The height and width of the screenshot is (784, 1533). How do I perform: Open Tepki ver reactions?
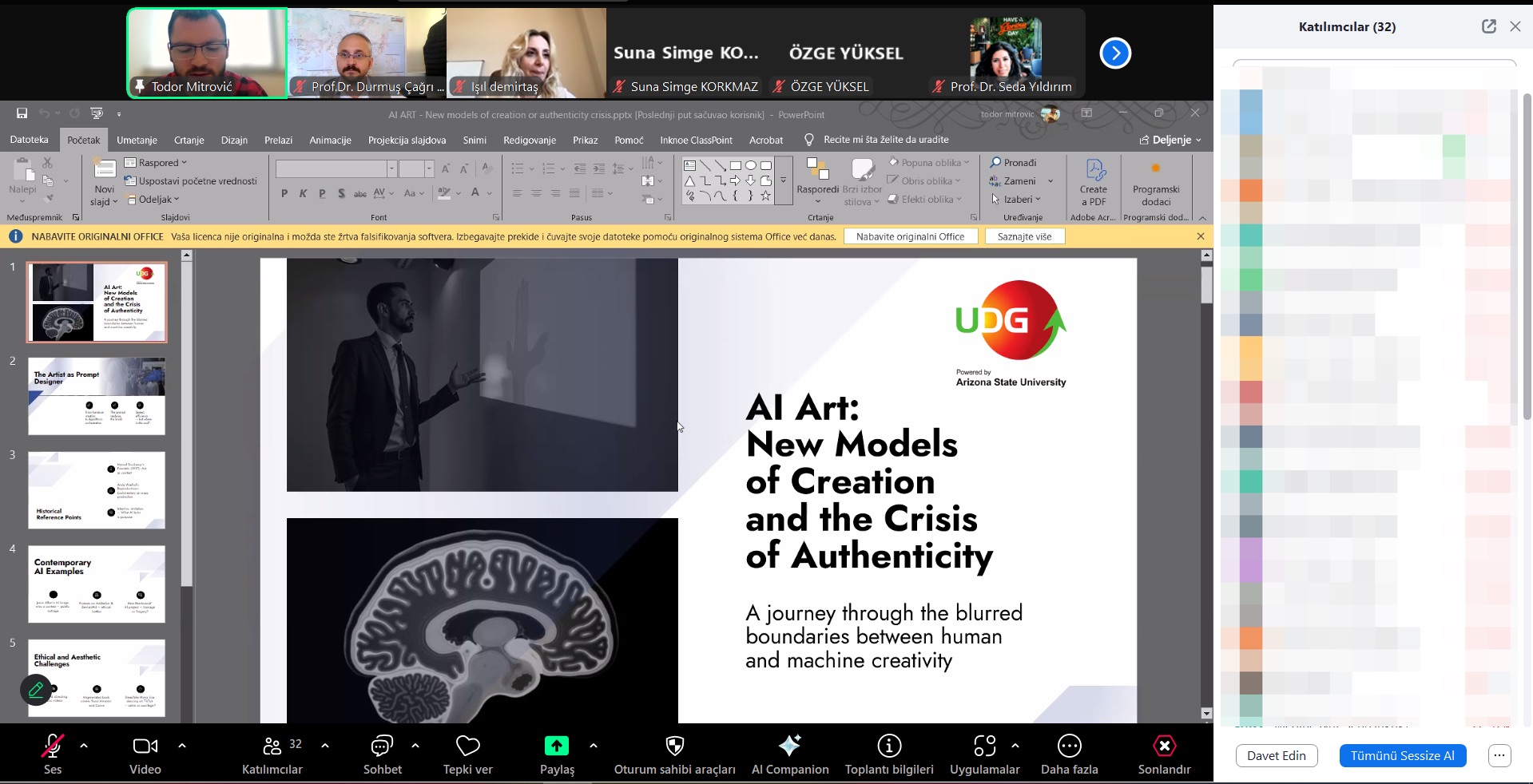point(468,754)
